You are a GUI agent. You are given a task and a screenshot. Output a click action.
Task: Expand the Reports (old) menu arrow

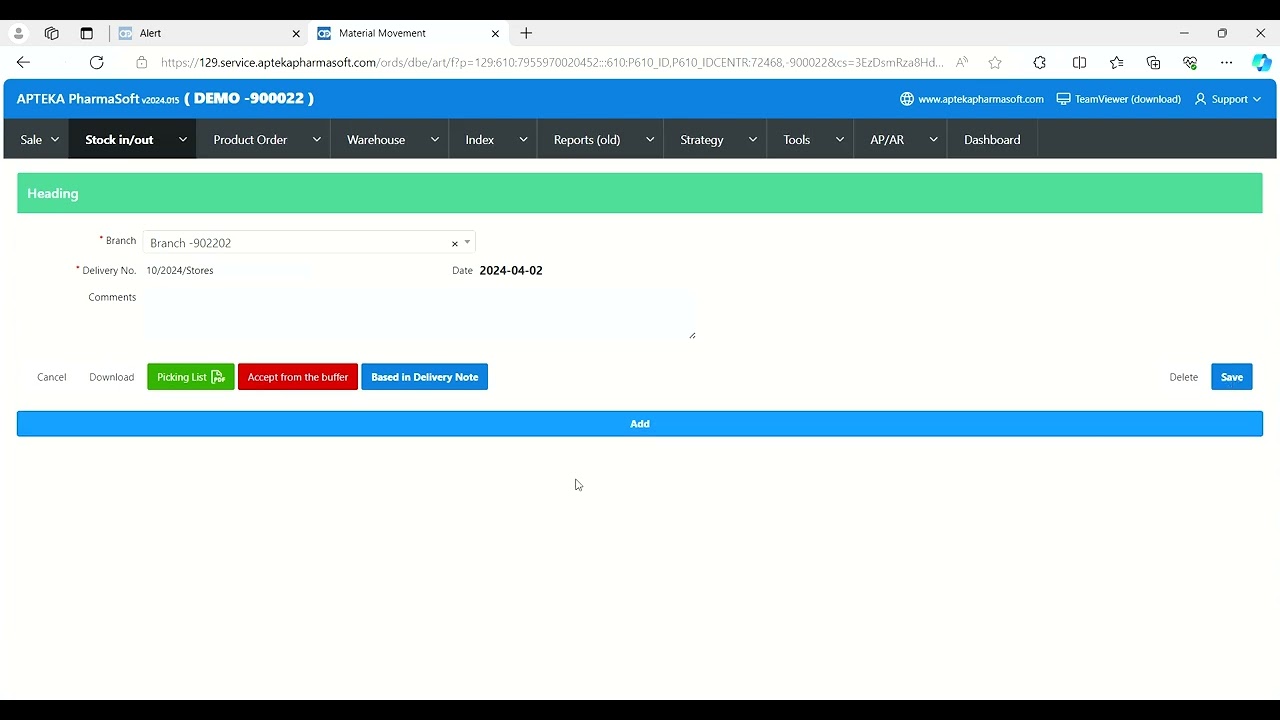coord(650,140)
